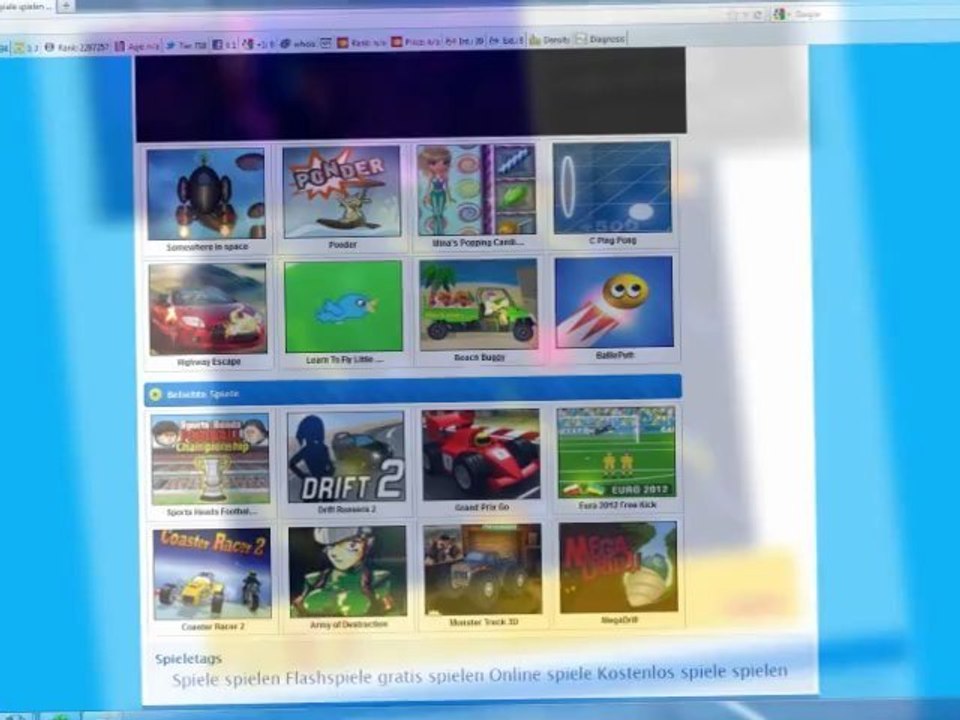Open a new browser tab with the plus button

[x=66, y=6]
